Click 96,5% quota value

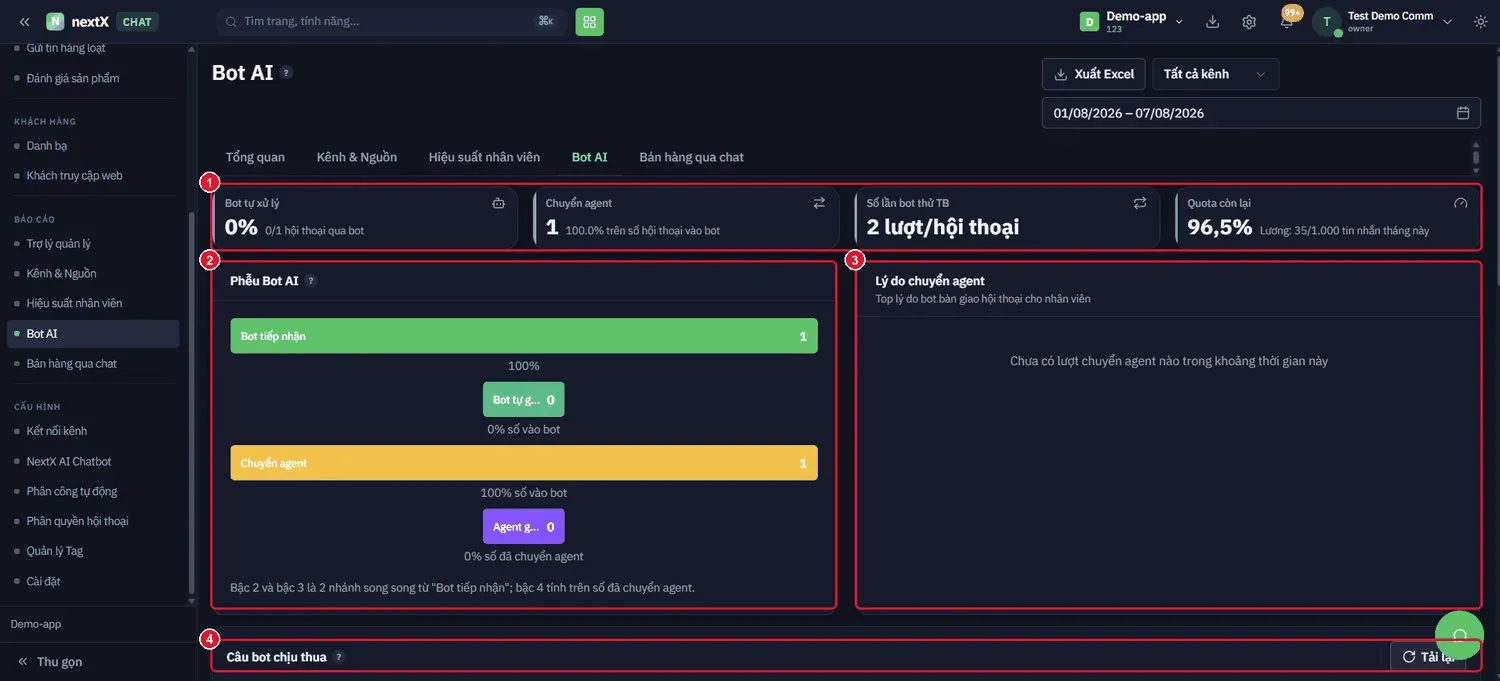tap(1220, 227)
